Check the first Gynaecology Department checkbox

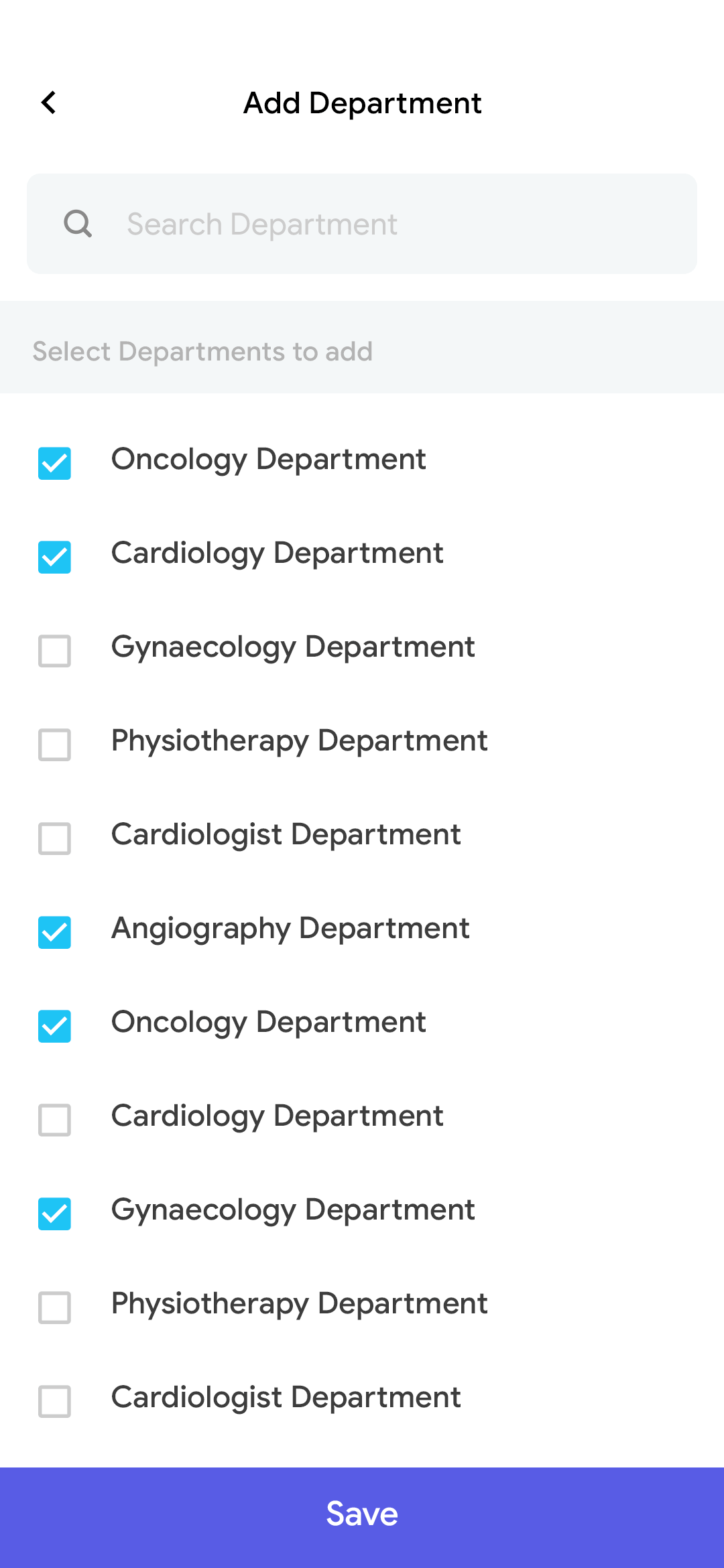pyautogui.click(x=54, y=651)
